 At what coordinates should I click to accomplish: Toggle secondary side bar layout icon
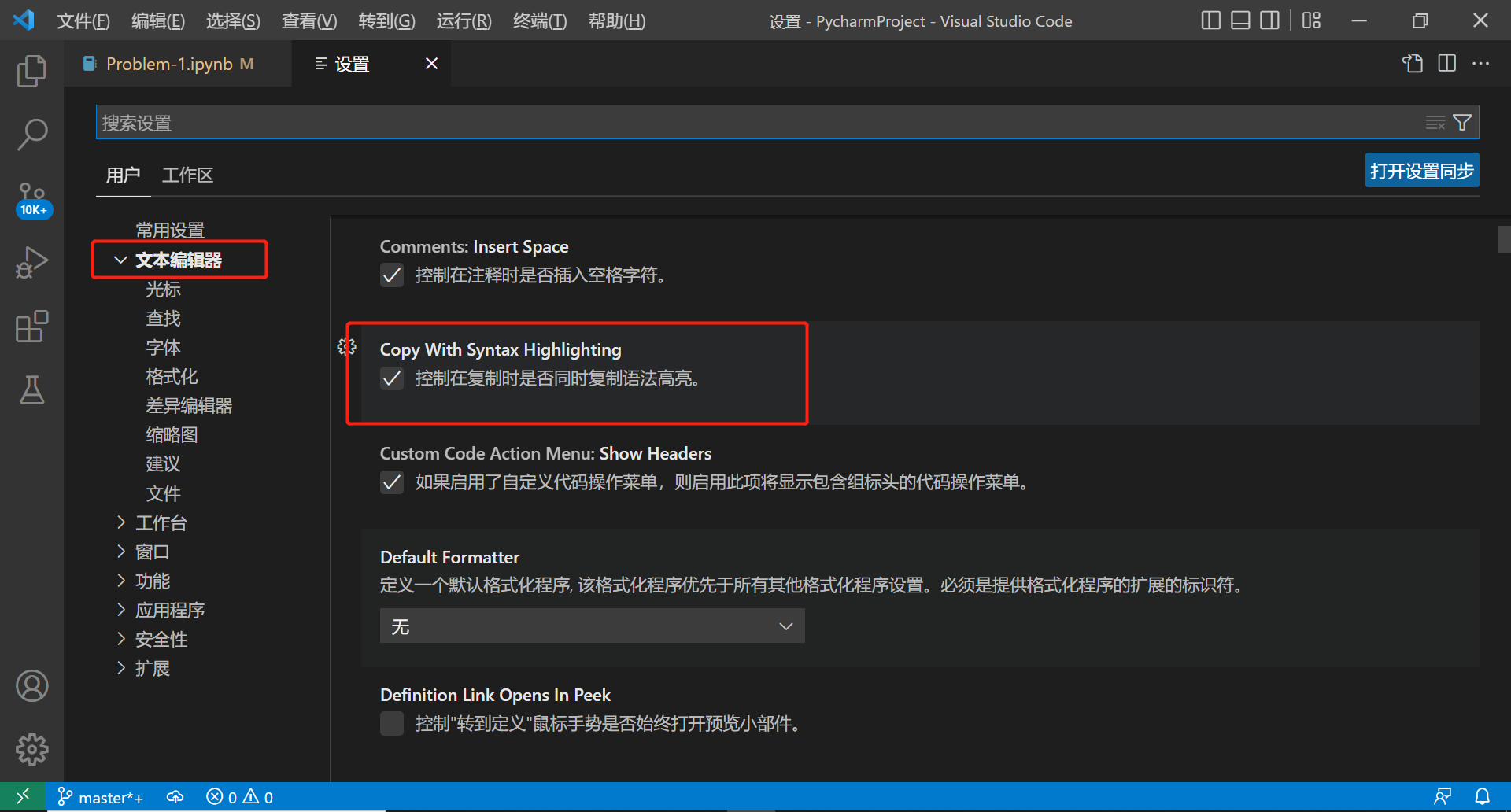tap(1269, 20)
